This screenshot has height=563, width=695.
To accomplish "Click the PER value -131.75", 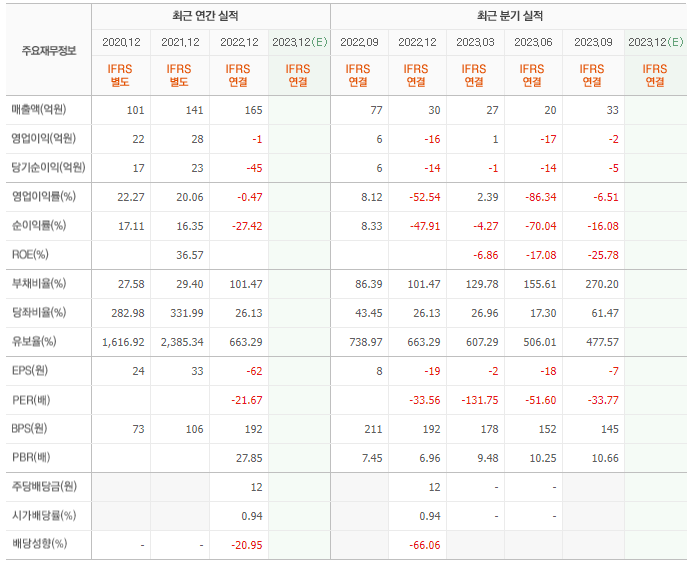I will pos(480,400).
